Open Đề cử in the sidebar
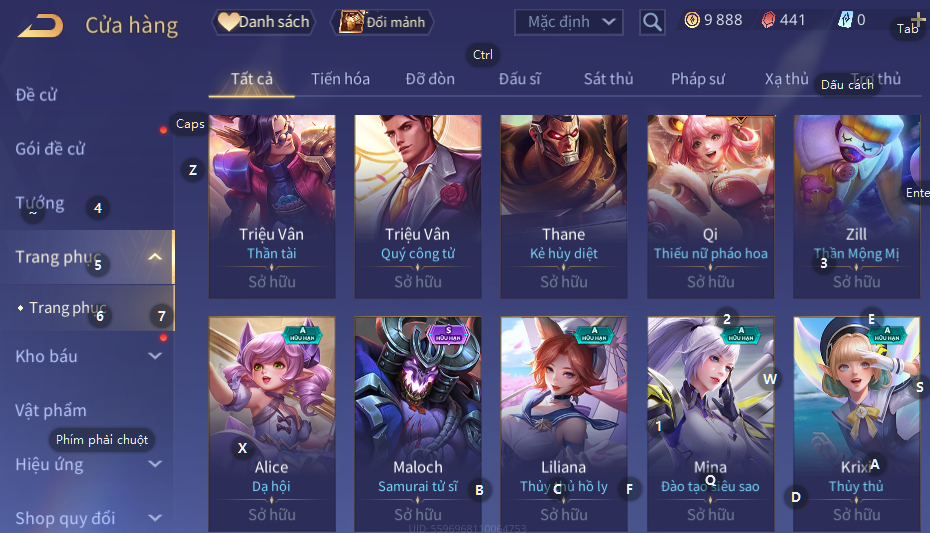This screenshot has height=533, width=930. coord(36,95)
